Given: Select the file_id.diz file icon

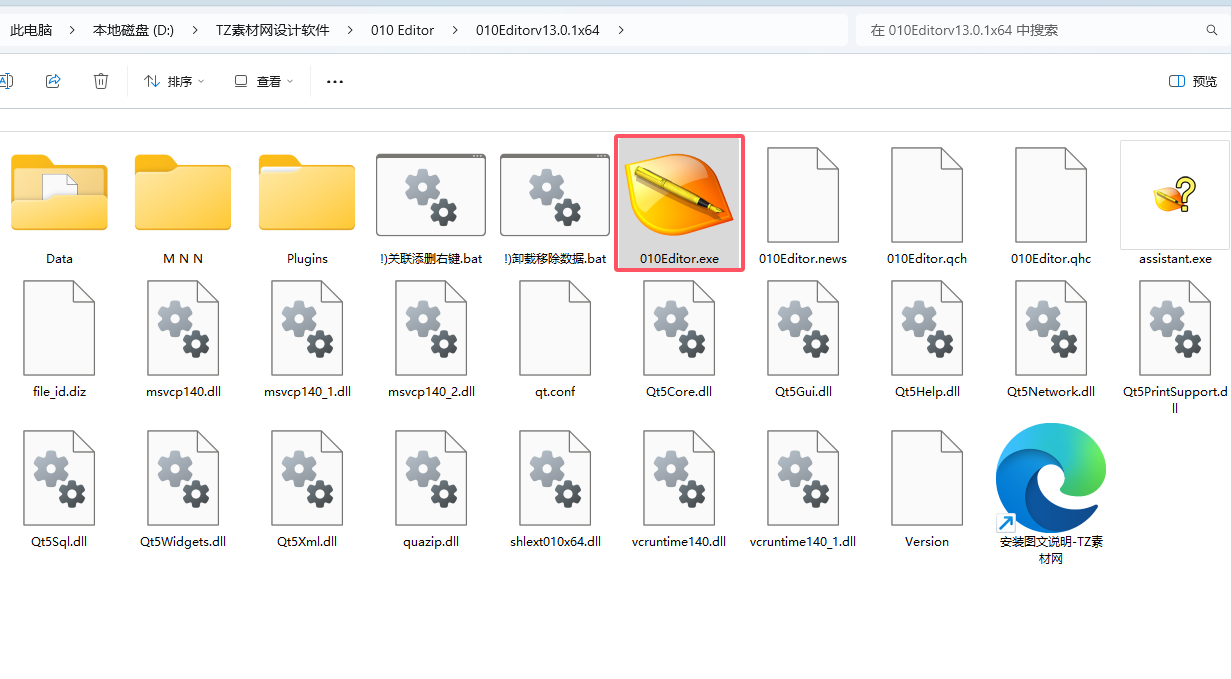Looking at the screenshot, I should pyautogui.click(x=59, y=327).
